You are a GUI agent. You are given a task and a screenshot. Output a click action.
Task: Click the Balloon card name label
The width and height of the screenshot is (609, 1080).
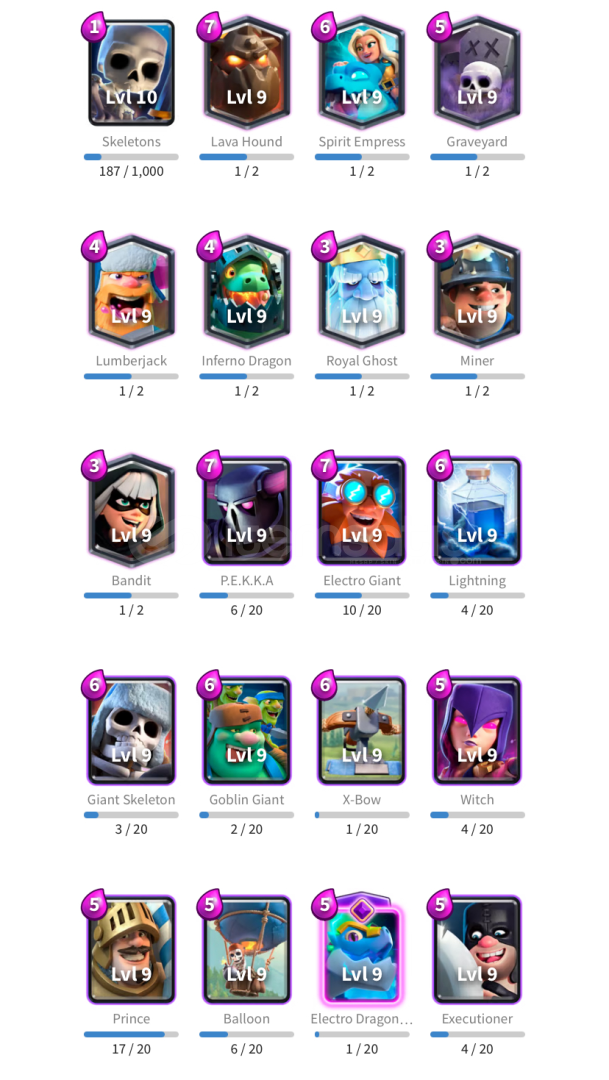coord(247,1019)
